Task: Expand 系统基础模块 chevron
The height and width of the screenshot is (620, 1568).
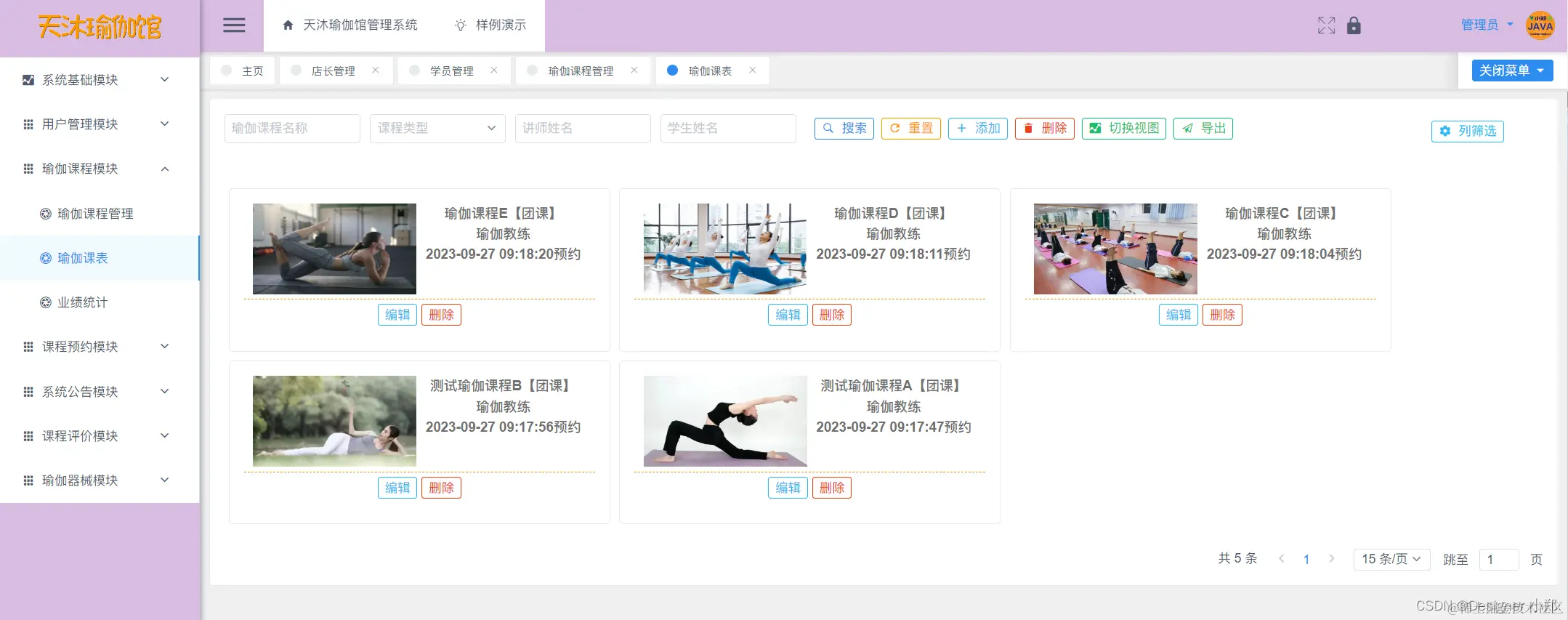Action: pos(165,80)
